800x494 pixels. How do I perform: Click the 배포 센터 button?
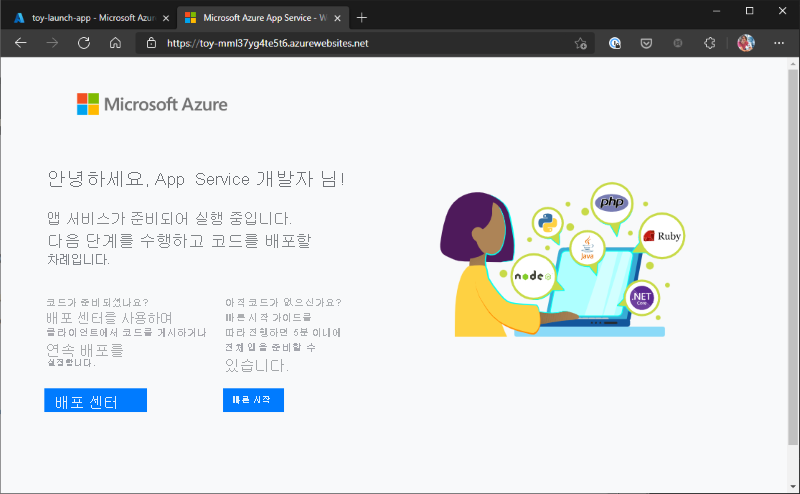coord(95,400)
